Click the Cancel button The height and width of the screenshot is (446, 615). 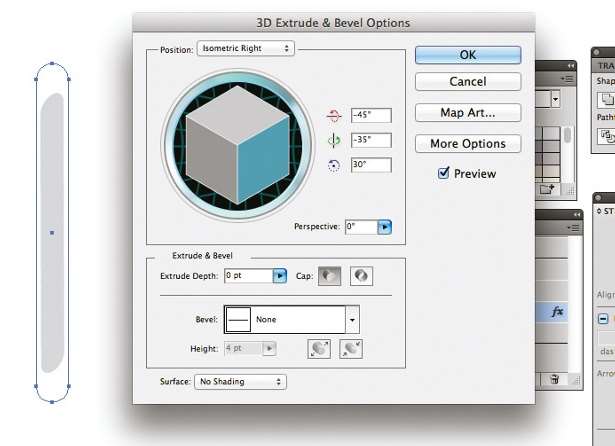coord(468,81)
